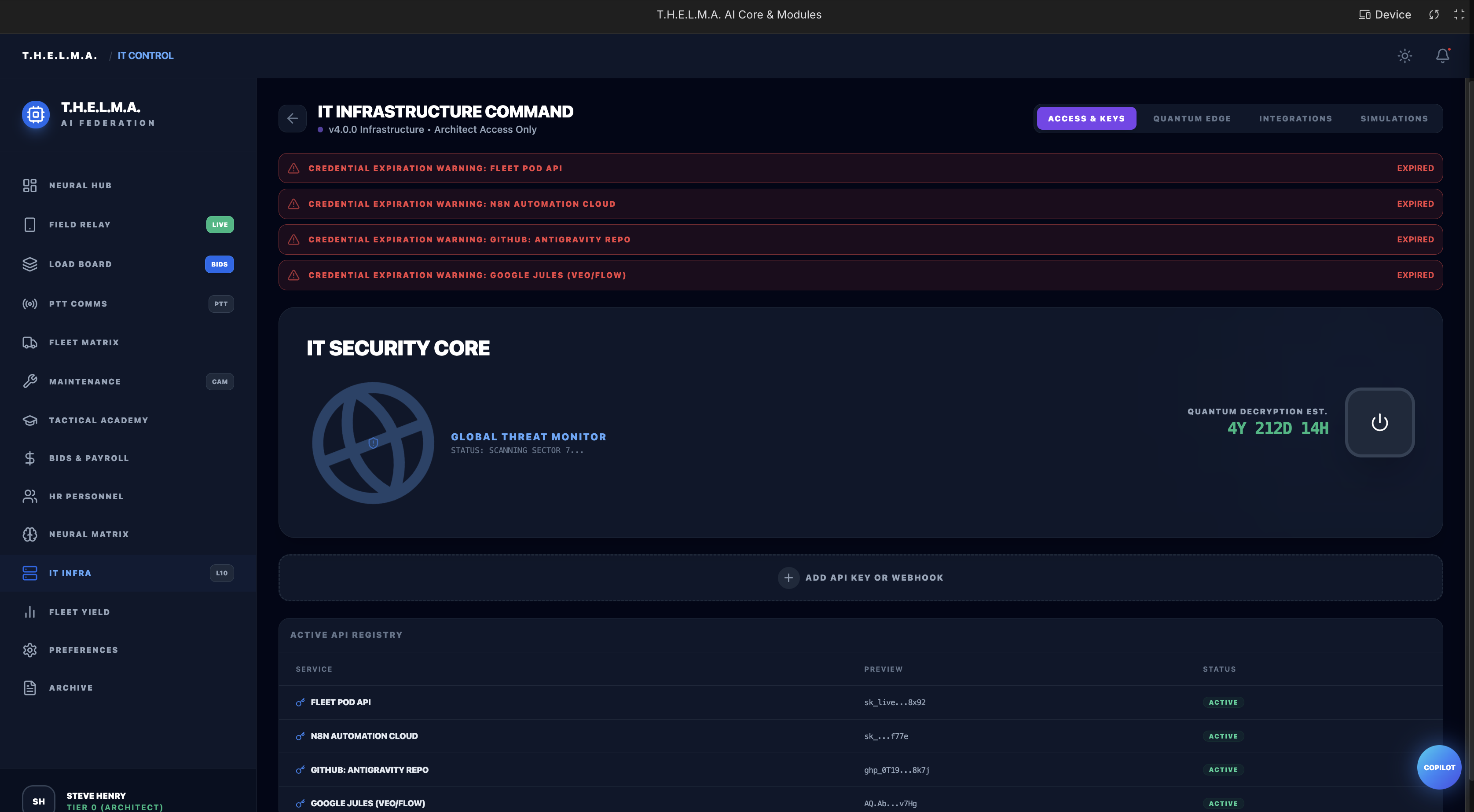This screenshot has height=812, width=1474.
Task: Click the Fleet Matrix truck icon
Action: tap(30, 342)
